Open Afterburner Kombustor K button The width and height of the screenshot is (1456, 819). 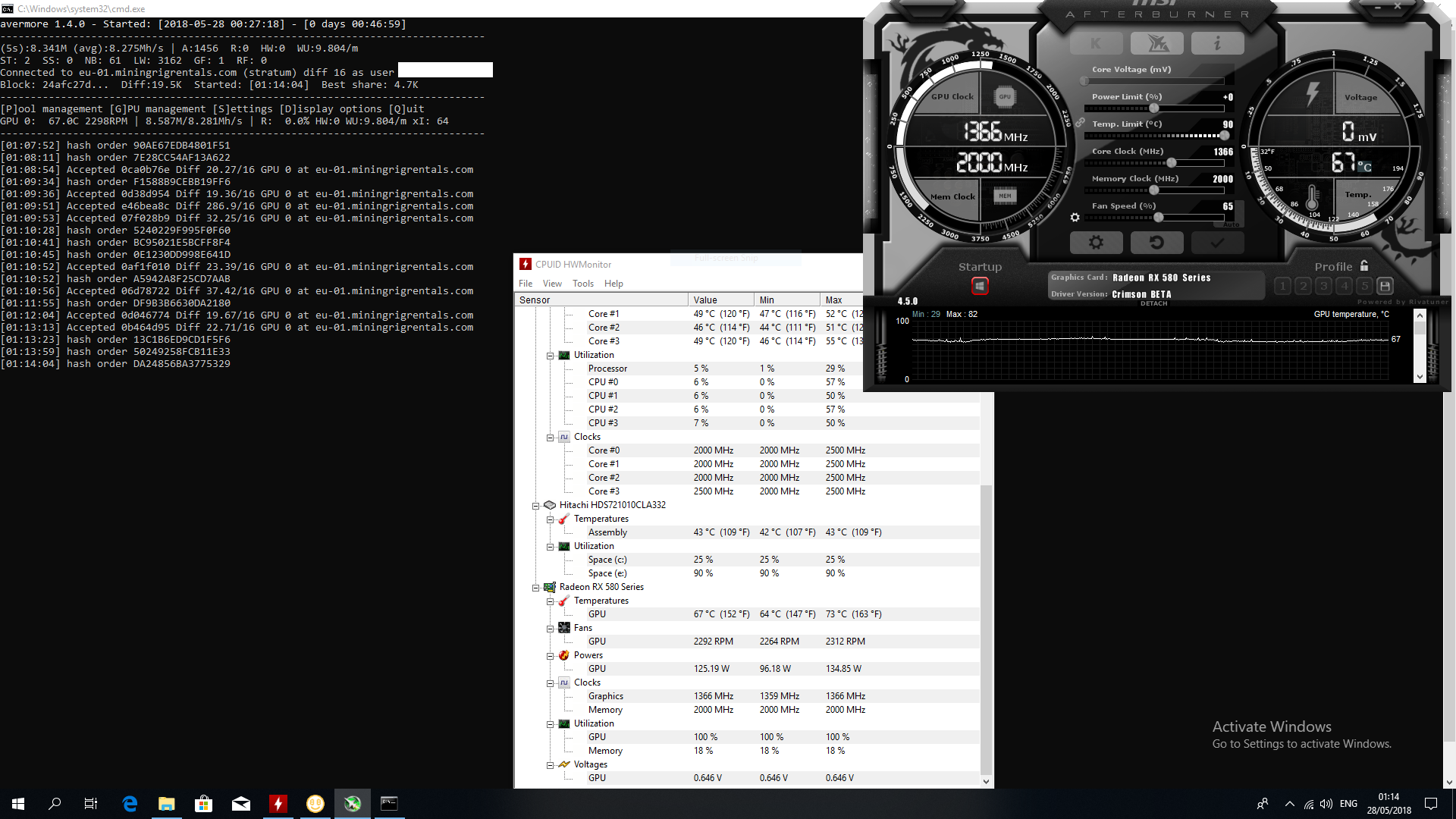click(x=1096, y=43)
